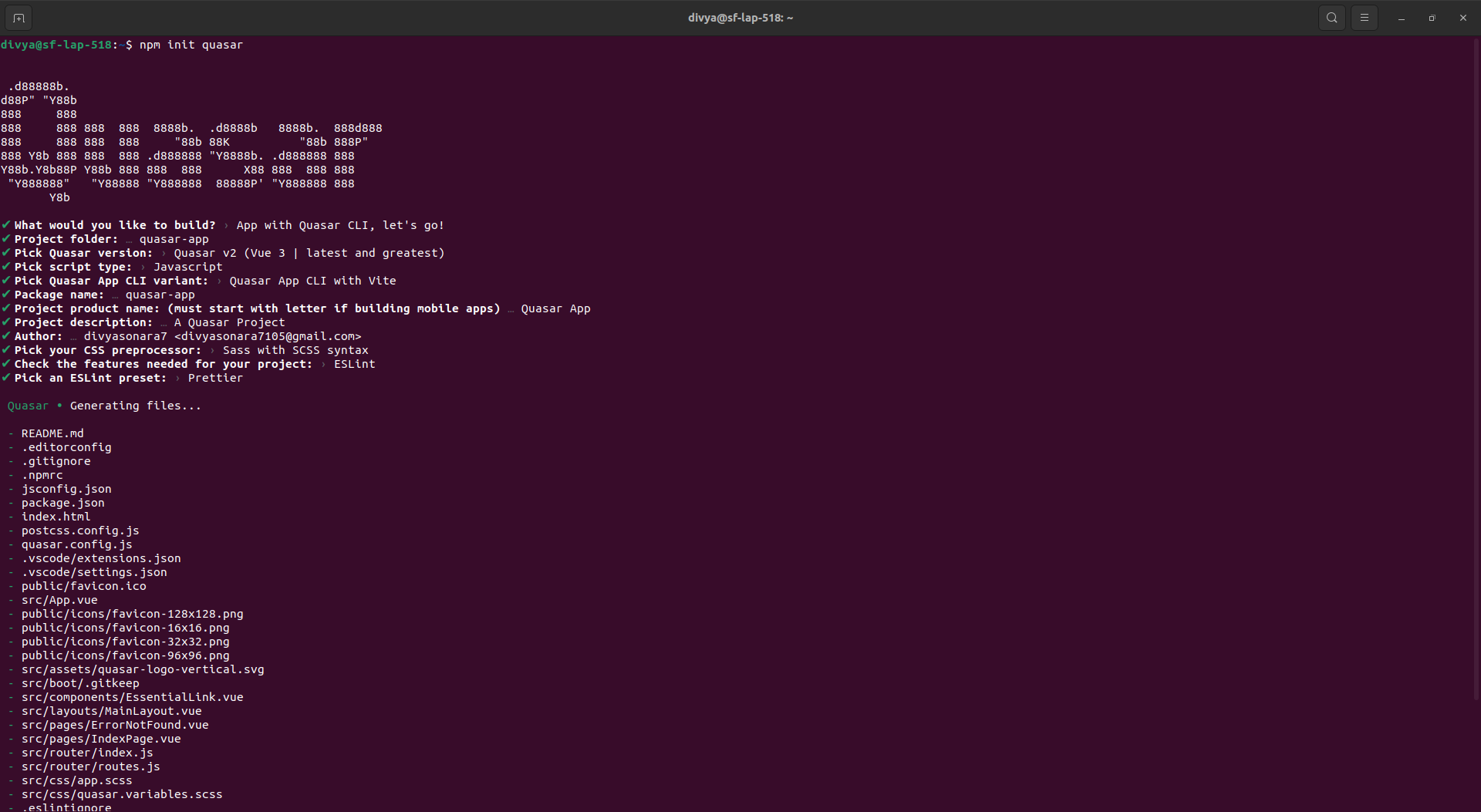Click src/router/index.js entry
1481x812 pixels.
(x=87, y=753)
